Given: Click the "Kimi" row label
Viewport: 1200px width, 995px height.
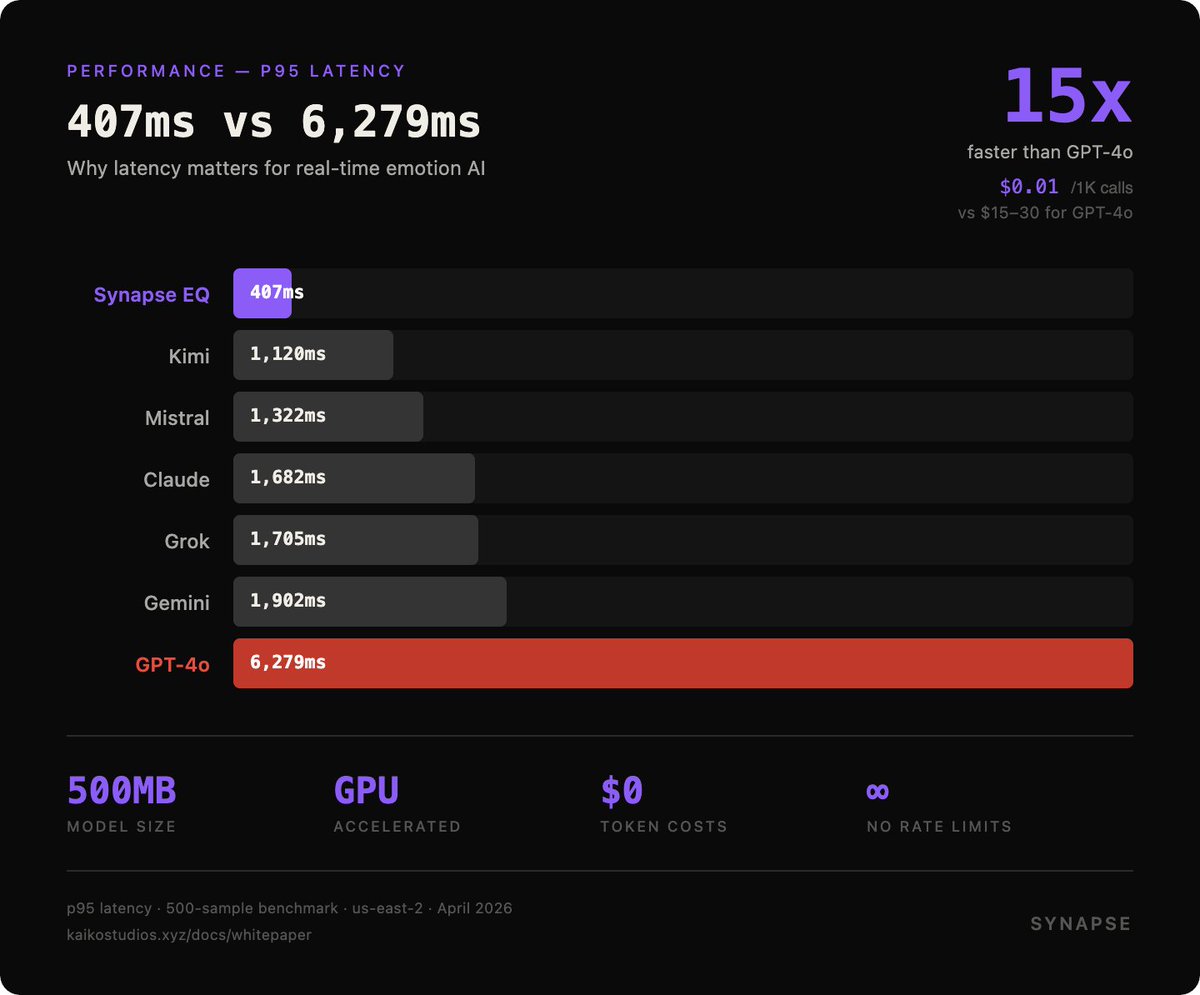Looking at the screenshot, I should coord(189,356).
